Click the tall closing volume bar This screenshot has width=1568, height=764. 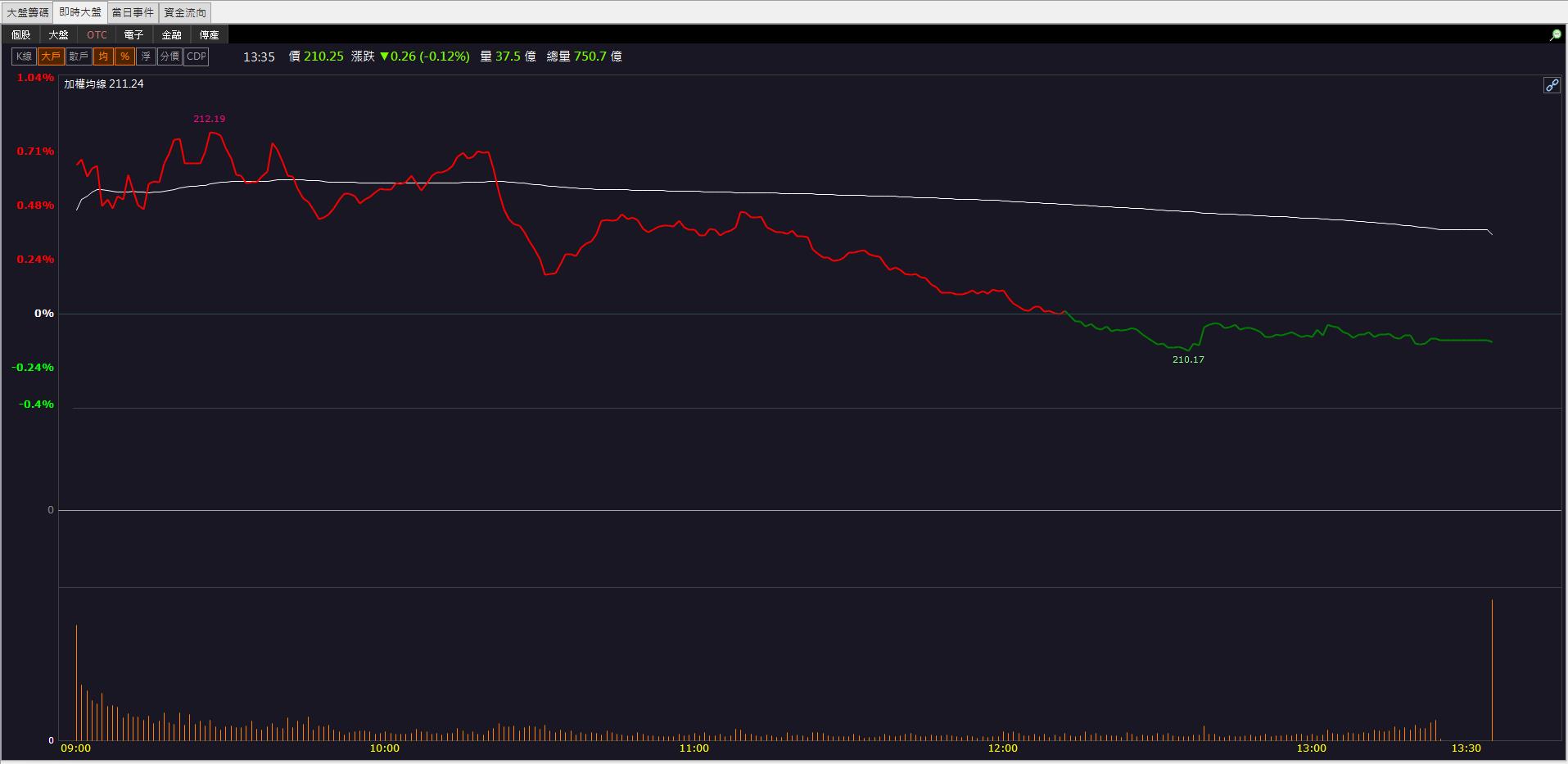1492,670
